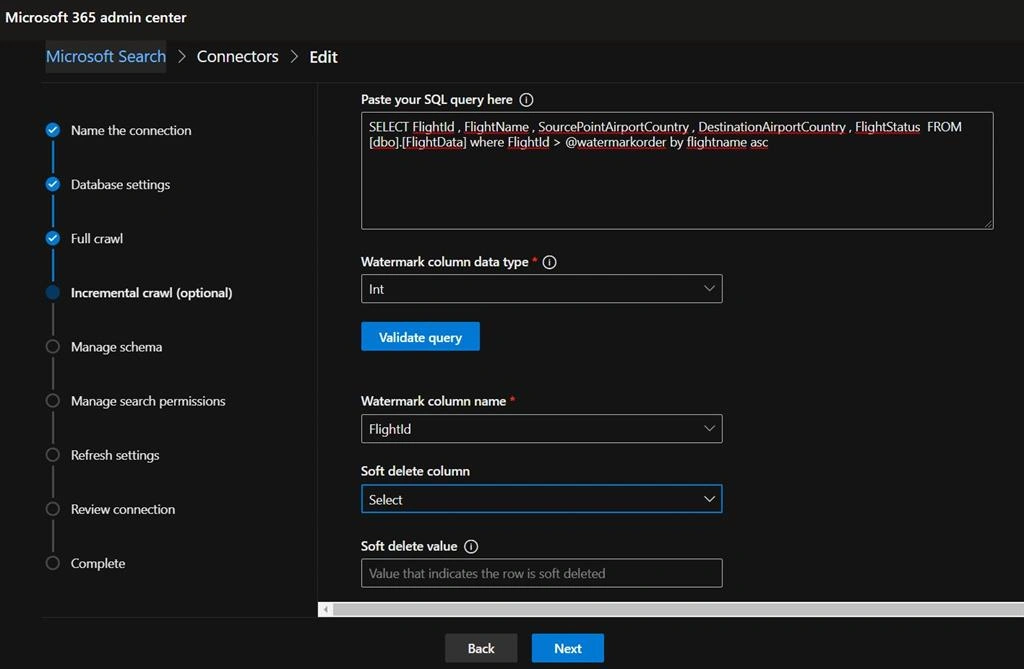Open the Manage schema step

pyautogui.click(x=116, y=348)
